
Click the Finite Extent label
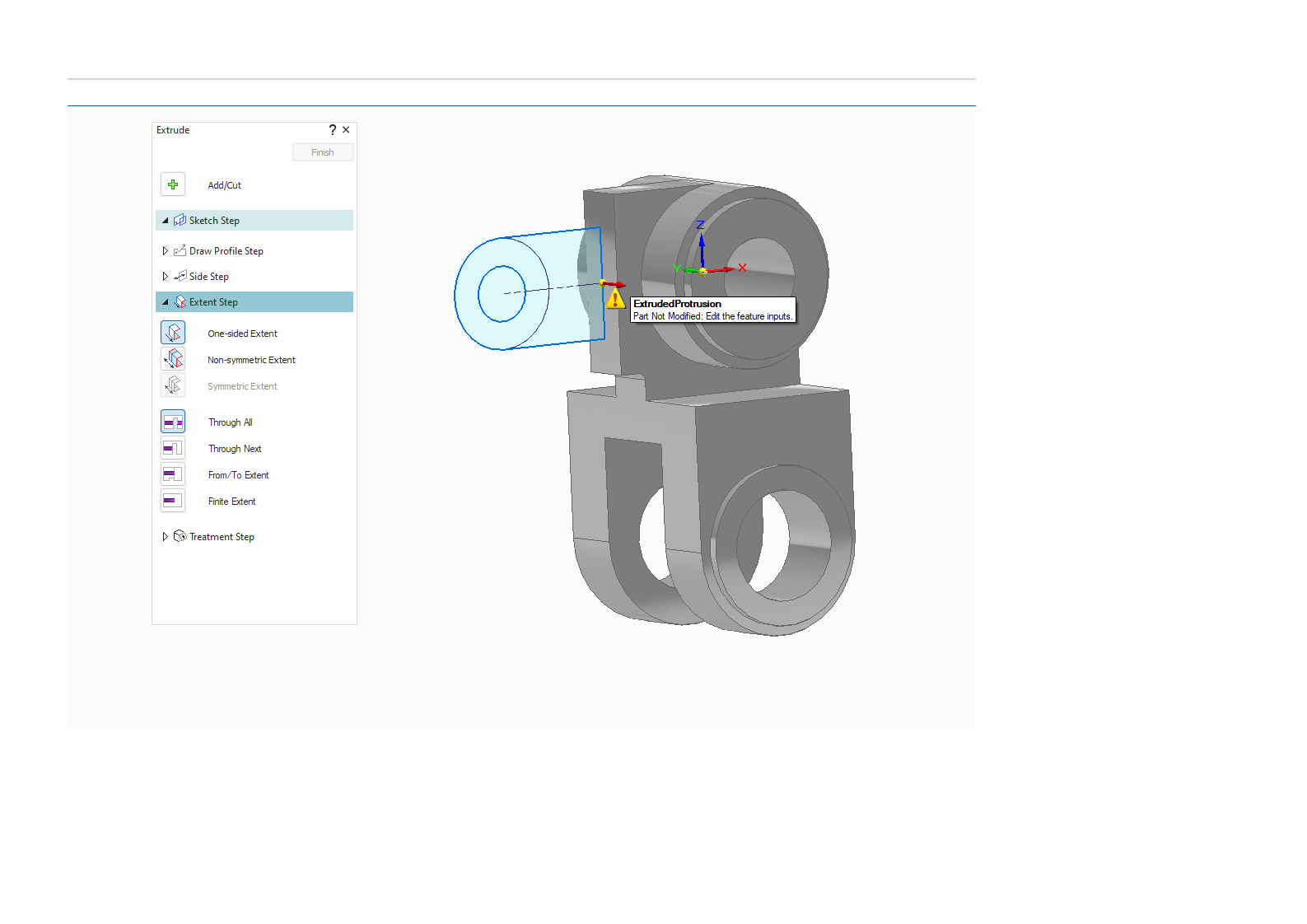231,502
